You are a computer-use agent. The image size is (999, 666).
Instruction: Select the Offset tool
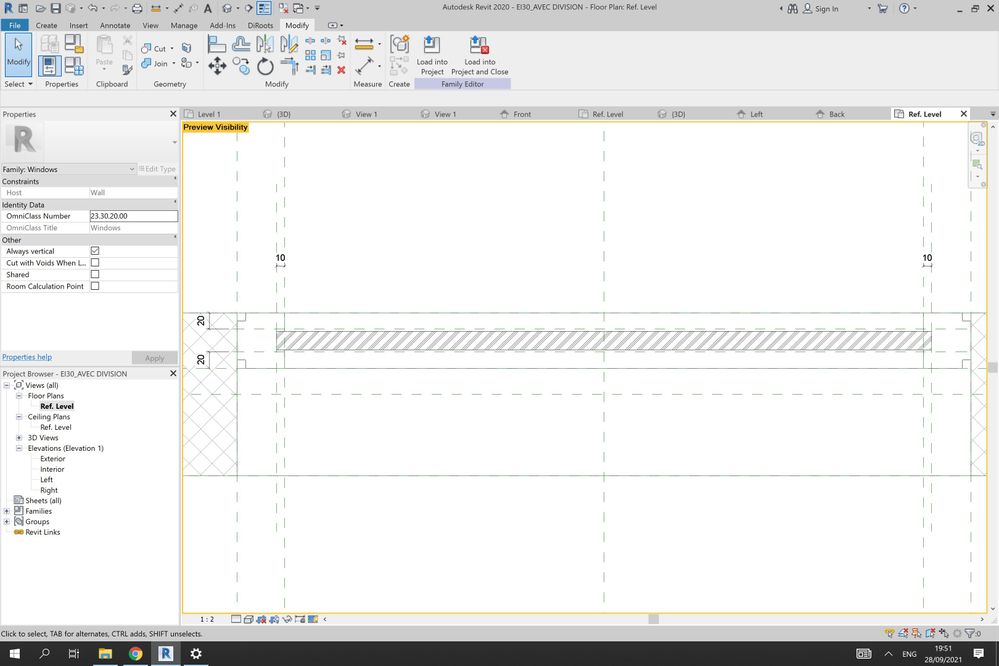pyautogui.click(x=241, y=44)
